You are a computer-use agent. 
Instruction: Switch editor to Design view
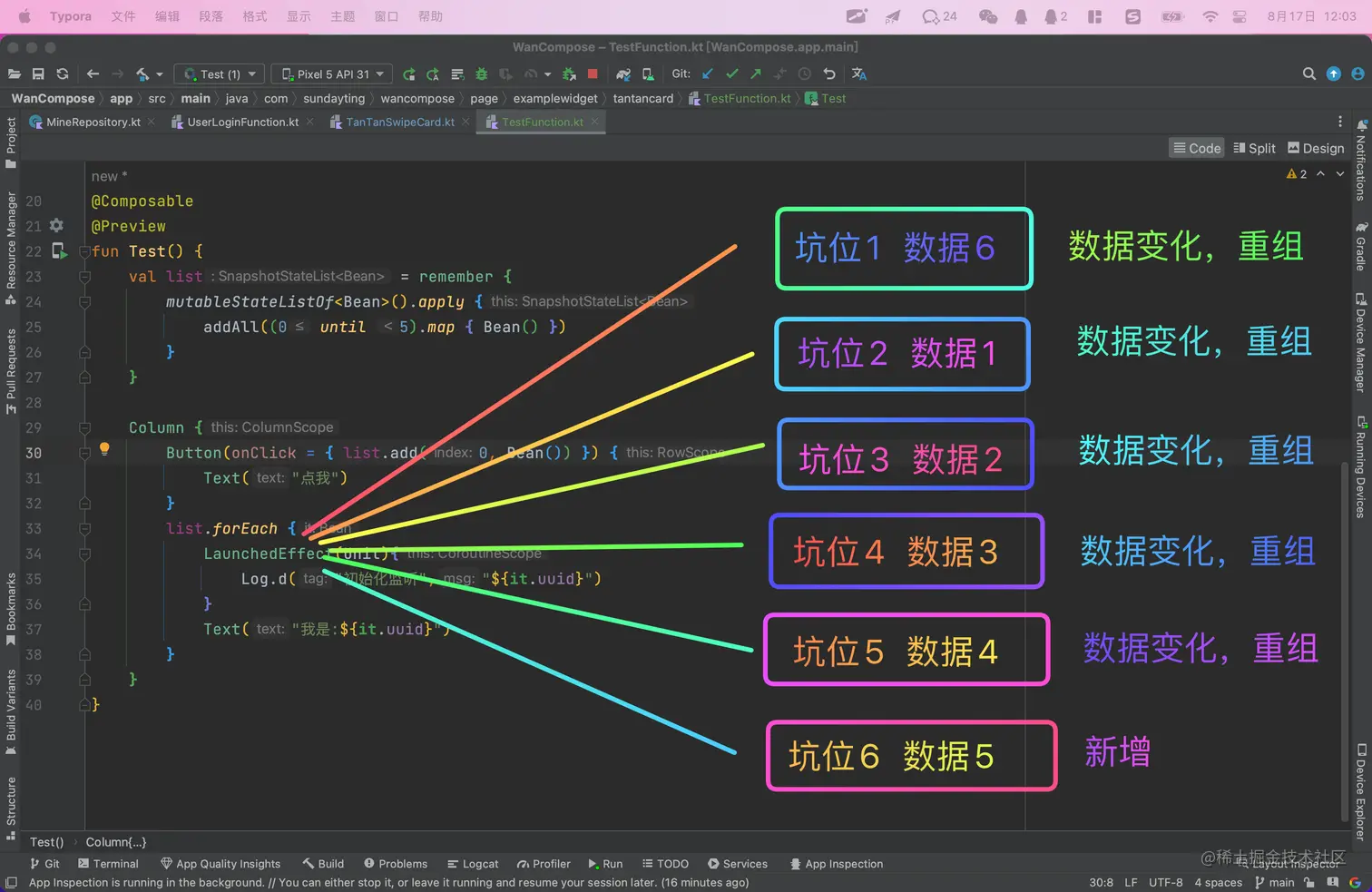tap(1316, 148)
